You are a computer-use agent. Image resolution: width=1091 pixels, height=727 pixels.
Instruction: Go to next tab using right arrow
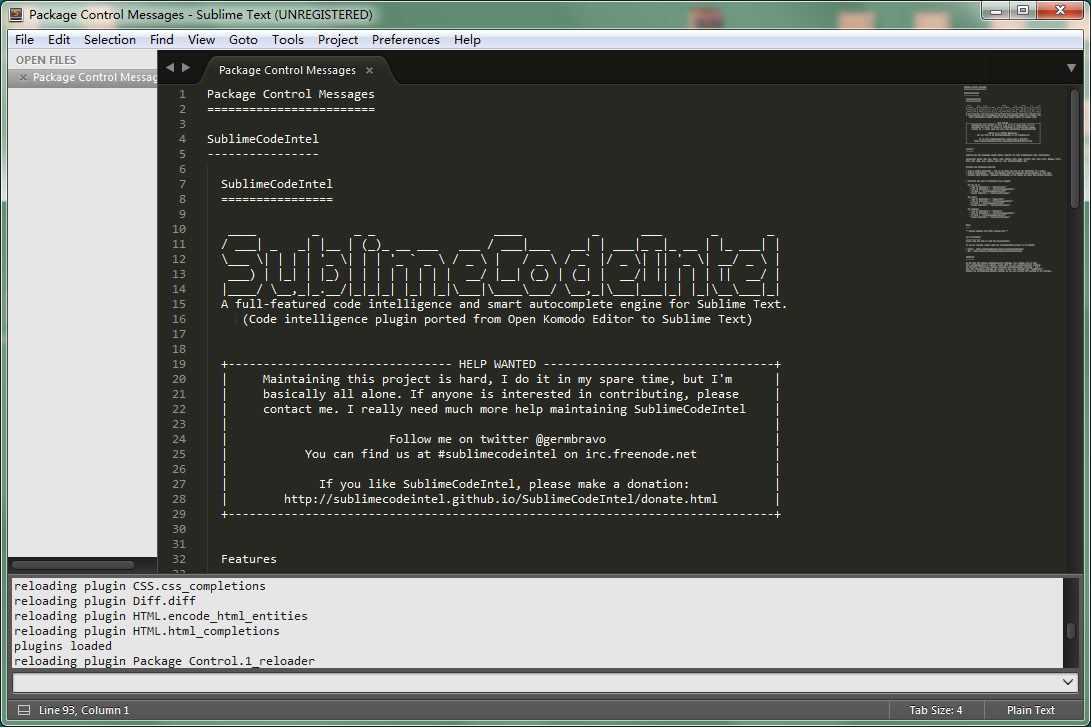point(186,68)
